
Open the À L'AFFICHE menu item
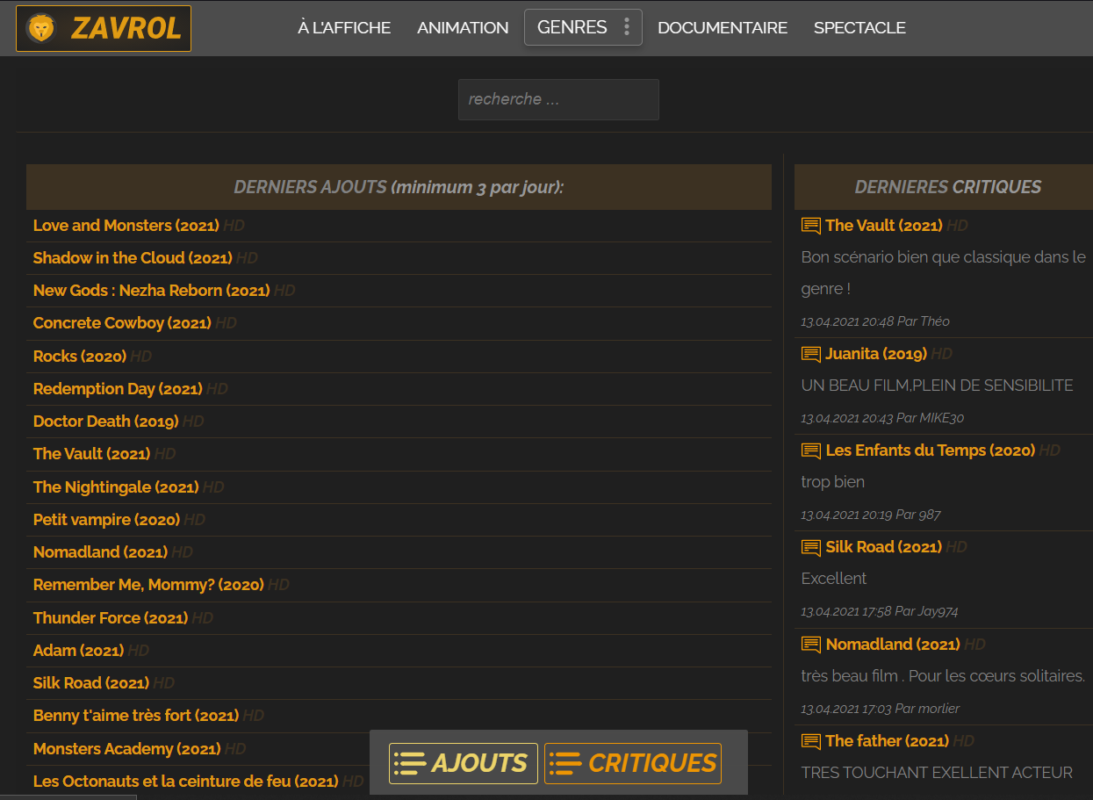point(344,28)
